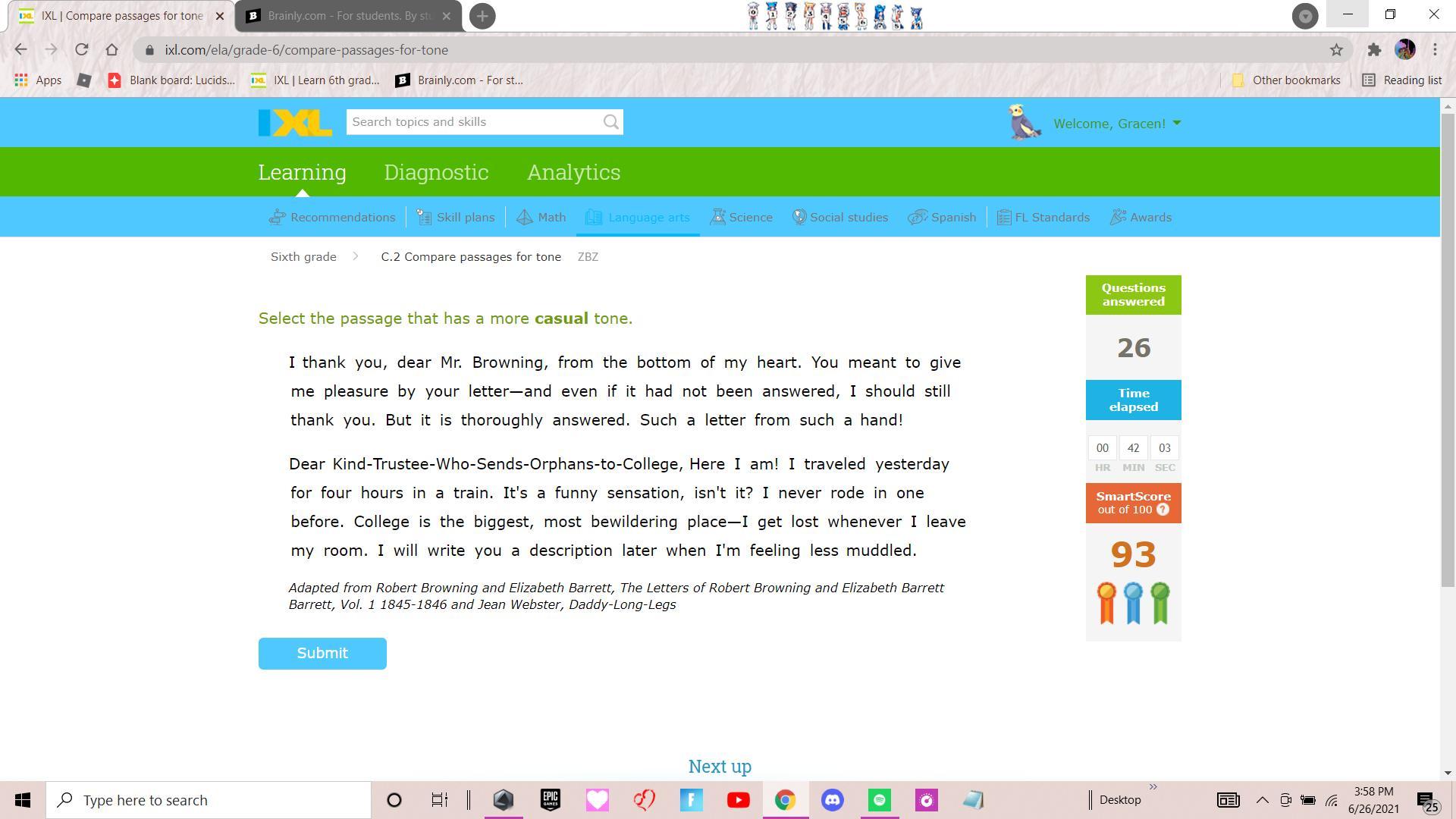This screenshot has height=819, width=1456.
Task: Click the search magnifier icon
Action: (610, 122)
